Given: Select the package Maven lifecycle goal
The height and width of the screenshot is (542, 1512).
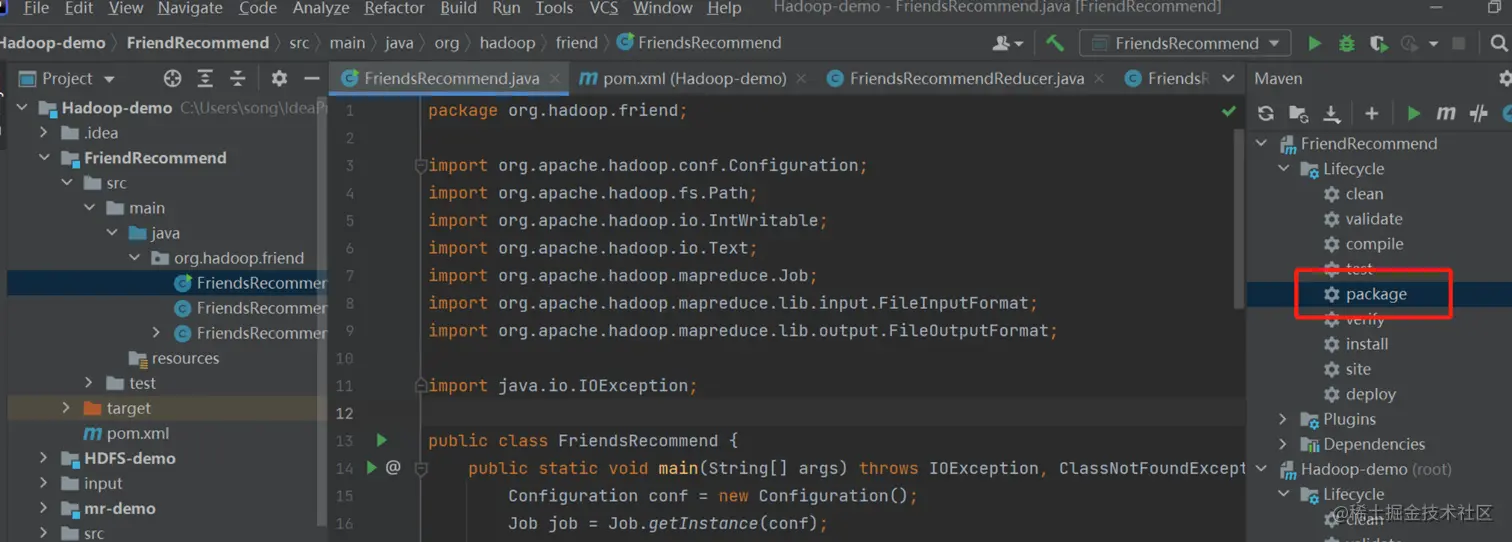Looking at the screenshot, I should [x=1376, y=294].
